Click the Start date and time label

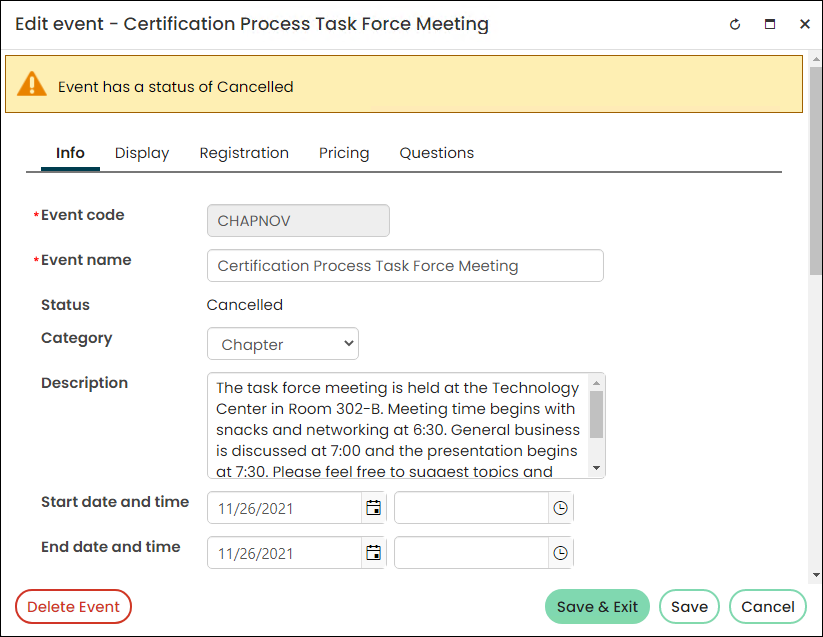pyautogui.click(x=115, y=502)
